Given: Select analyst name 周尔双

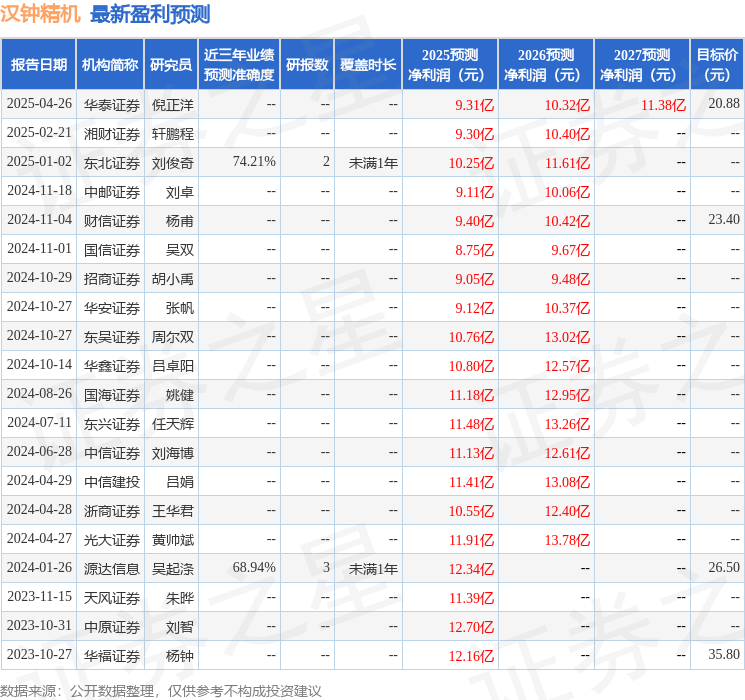Looking at the screenshot, I should (172, 337).
